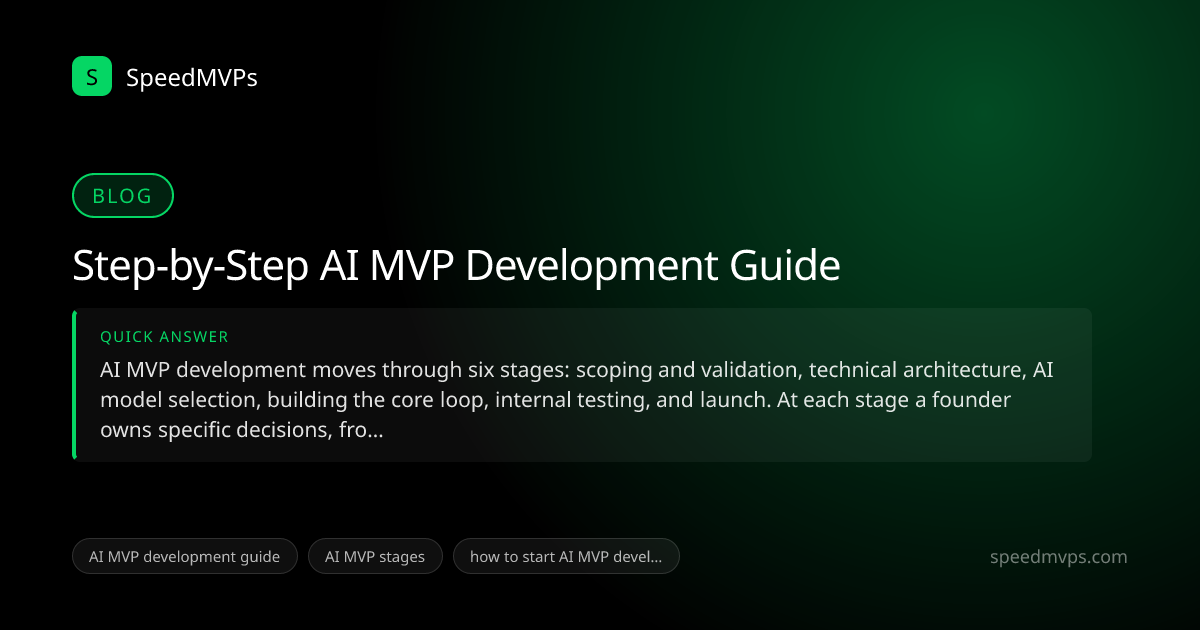Click the SpeedMVPs brand name
This screenshot has height=630, width=1200.
coord(192,77)
